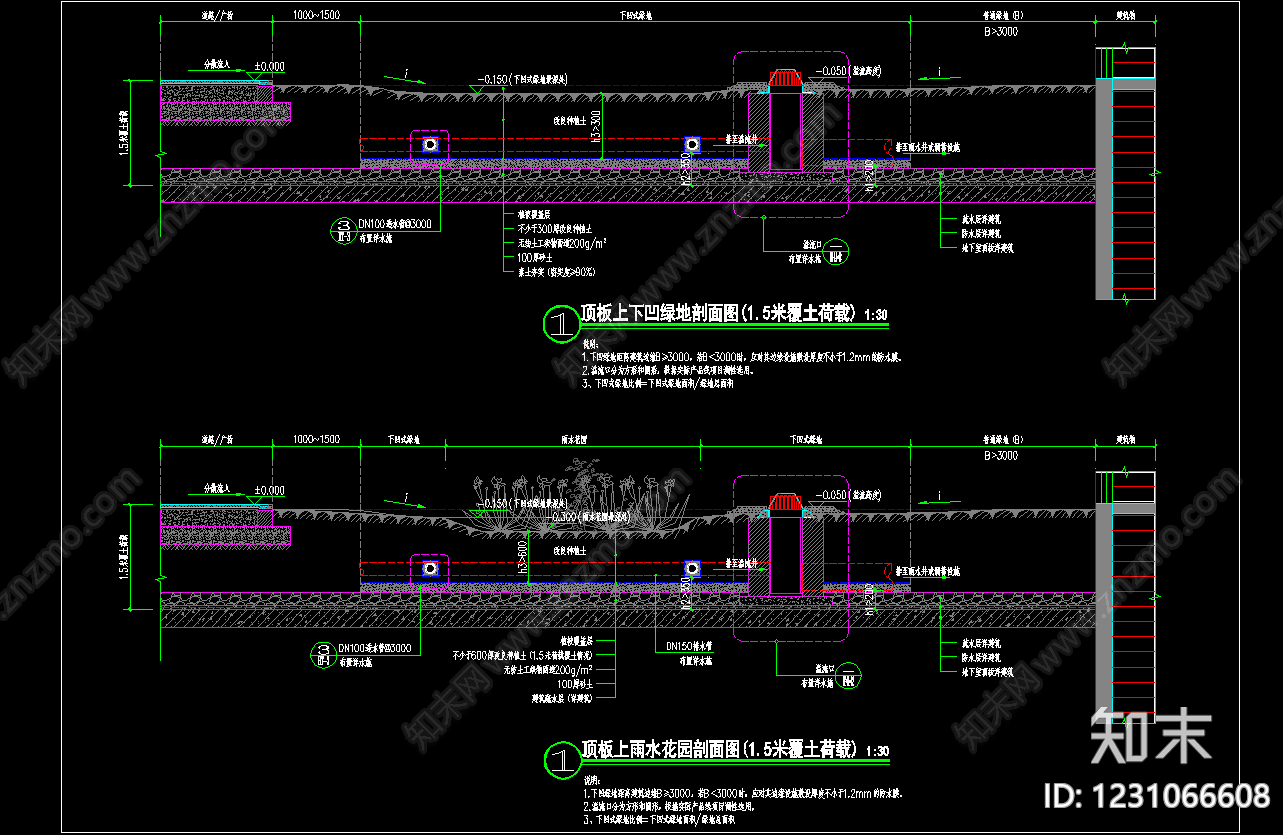This screenshot has height=835, width=1283.
Task: Select left pipe circle symbol in lower section
Action: point(430,568)
